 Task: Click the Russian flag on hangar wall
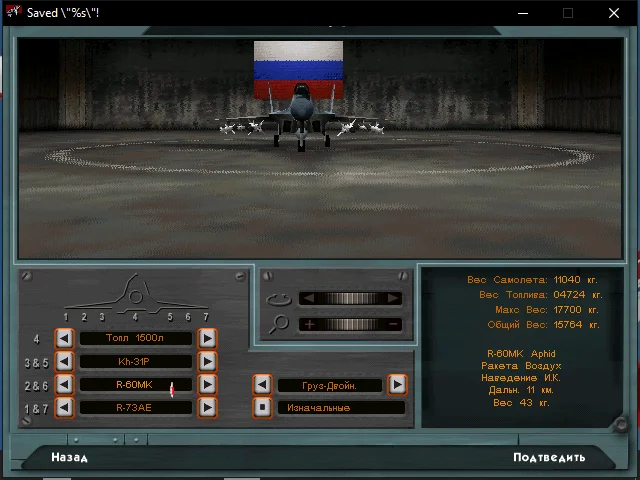(x=298, y=69)
